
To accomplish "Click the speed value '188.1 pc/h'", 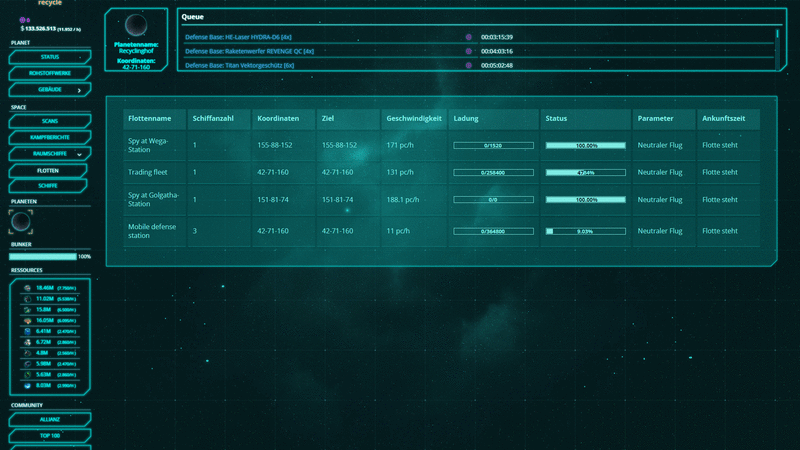I will point(403,199).
